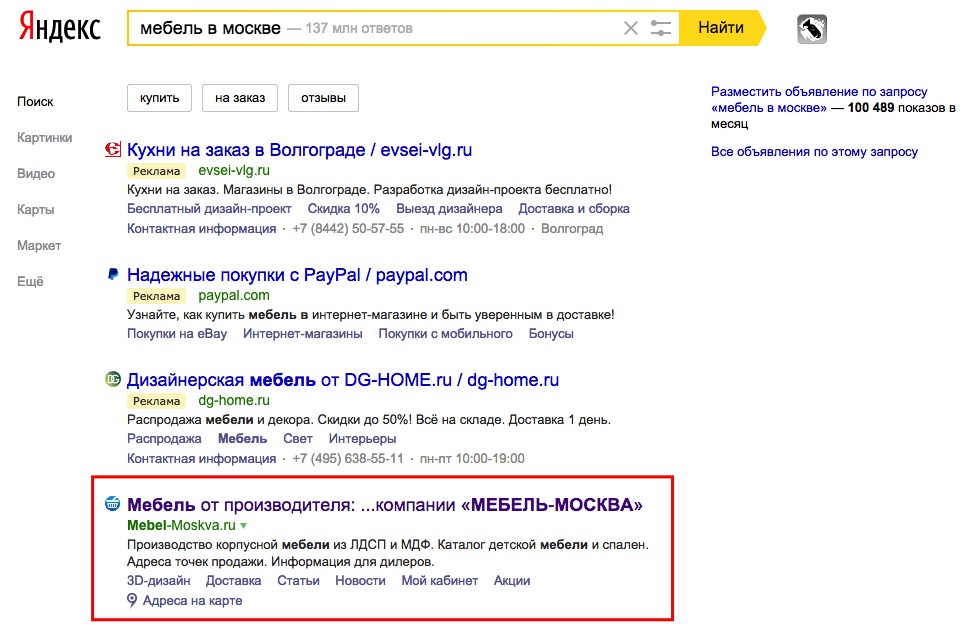Click the evsei-vlg.ru favicon

tap(112, 149)
